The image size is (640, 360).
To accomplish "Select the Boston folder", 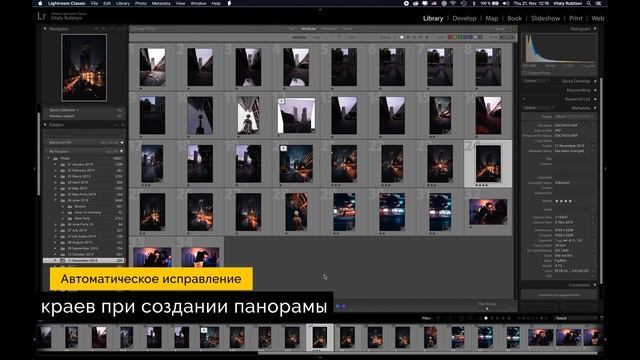I will pyautogui.click(x=80, y=207).
